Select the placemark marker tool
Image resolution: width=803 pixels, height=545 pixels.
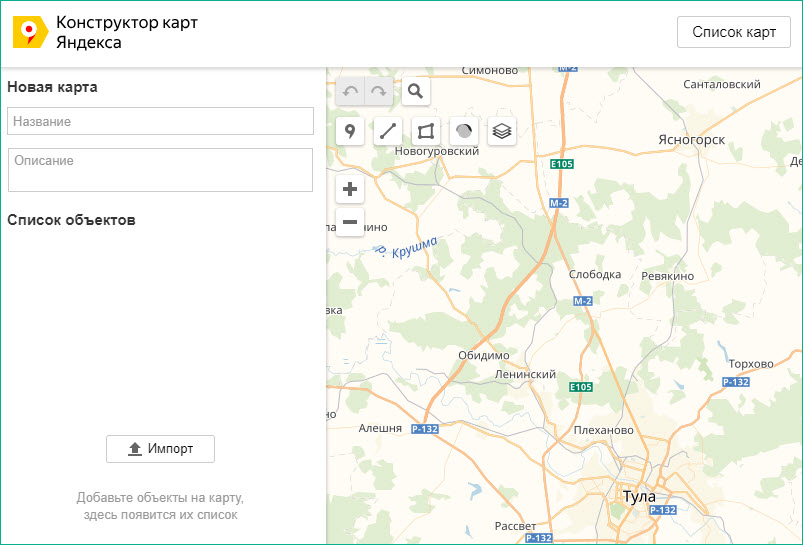pyautogui.click(x=350, y=131)
